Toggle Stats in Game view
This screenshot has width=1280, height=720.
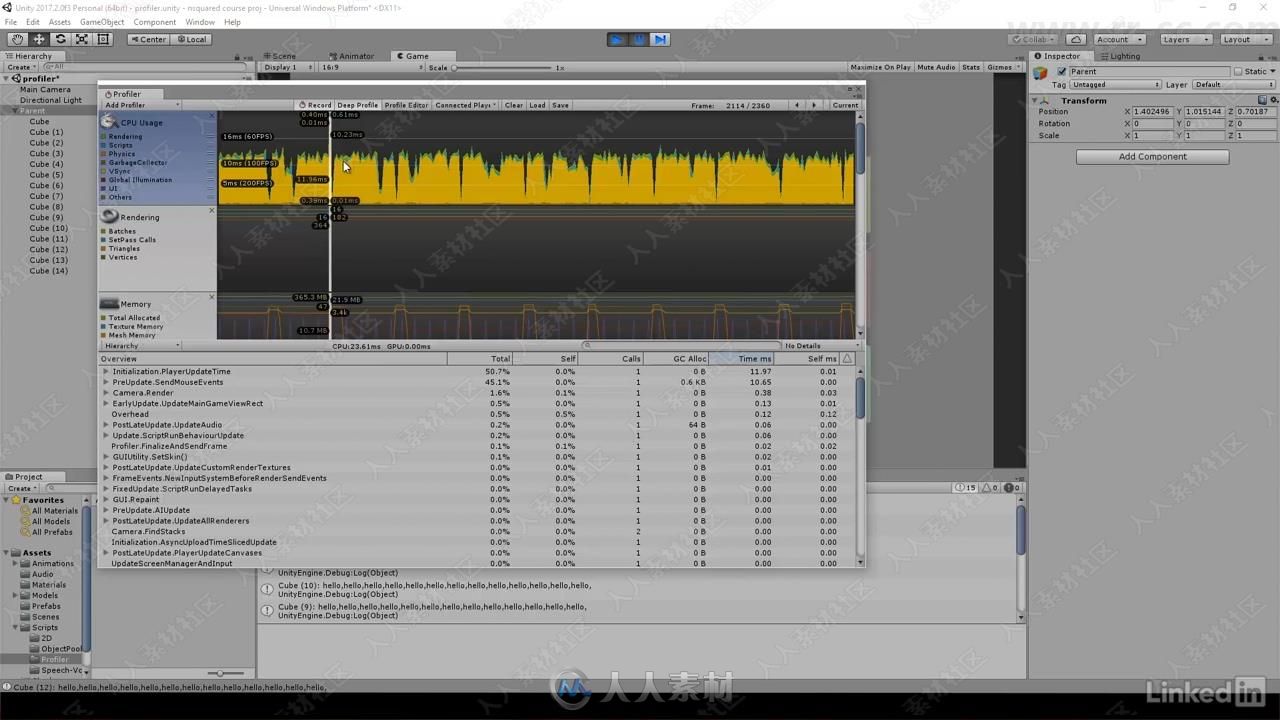click(971, 67)
